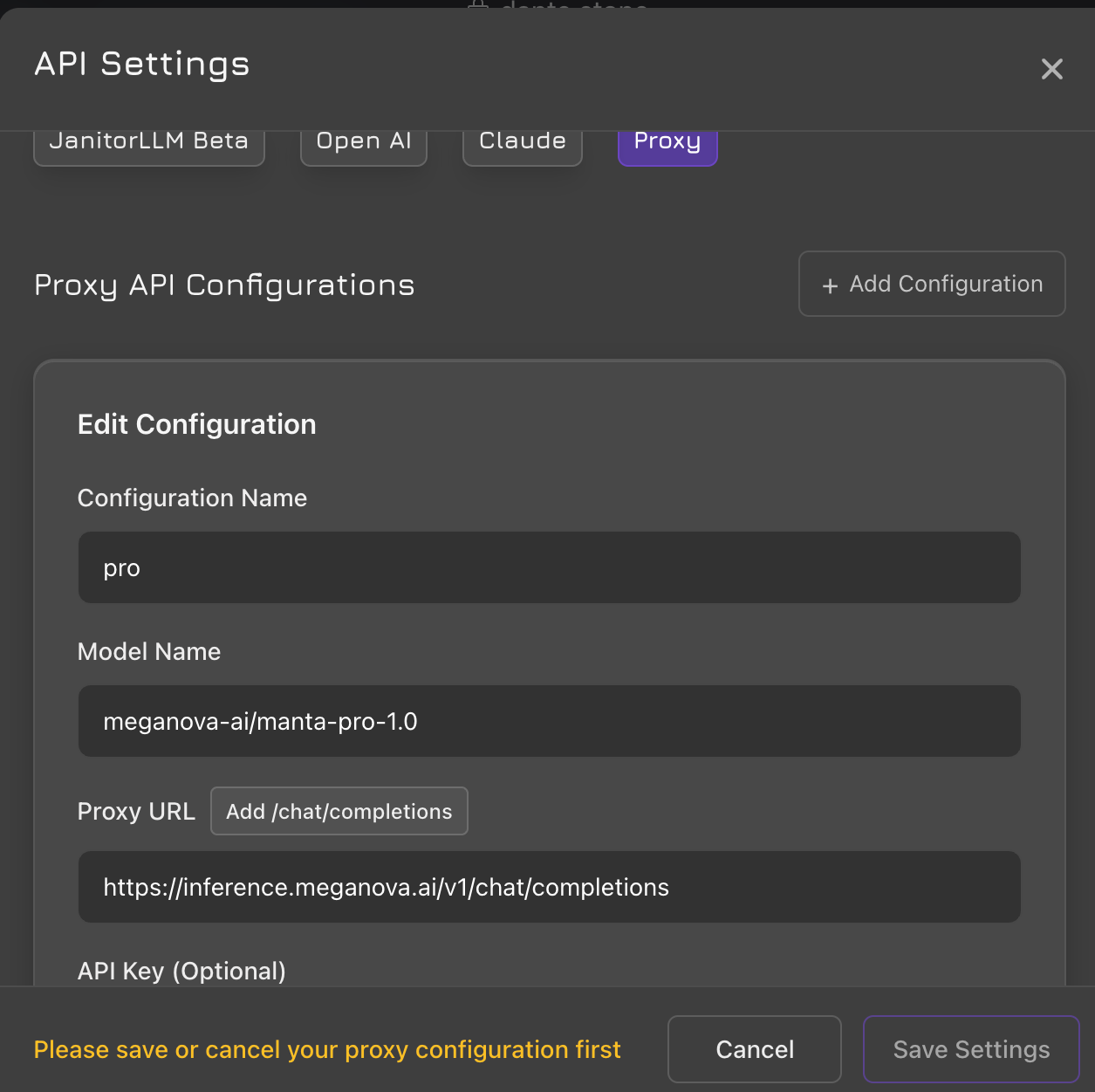
Task: Click the Proxy URL label text
Action: pyautogui.click(x=136, y=812)
